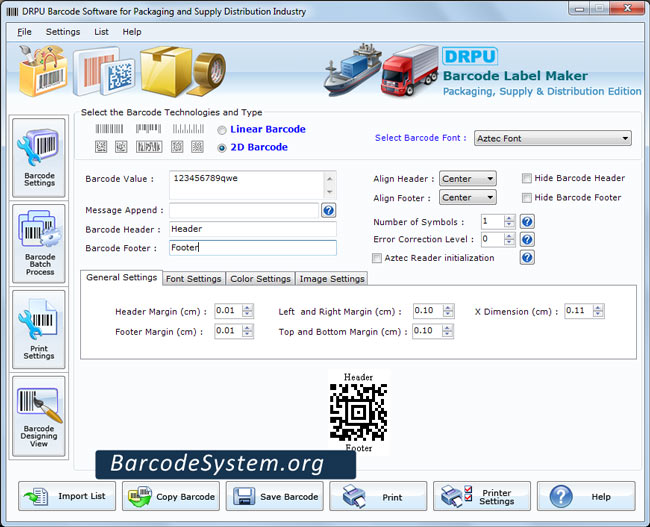The width and height of the screenshot is (650, 527).
Task: Open the Barcode Settings panel
Action: coord(39,157)
